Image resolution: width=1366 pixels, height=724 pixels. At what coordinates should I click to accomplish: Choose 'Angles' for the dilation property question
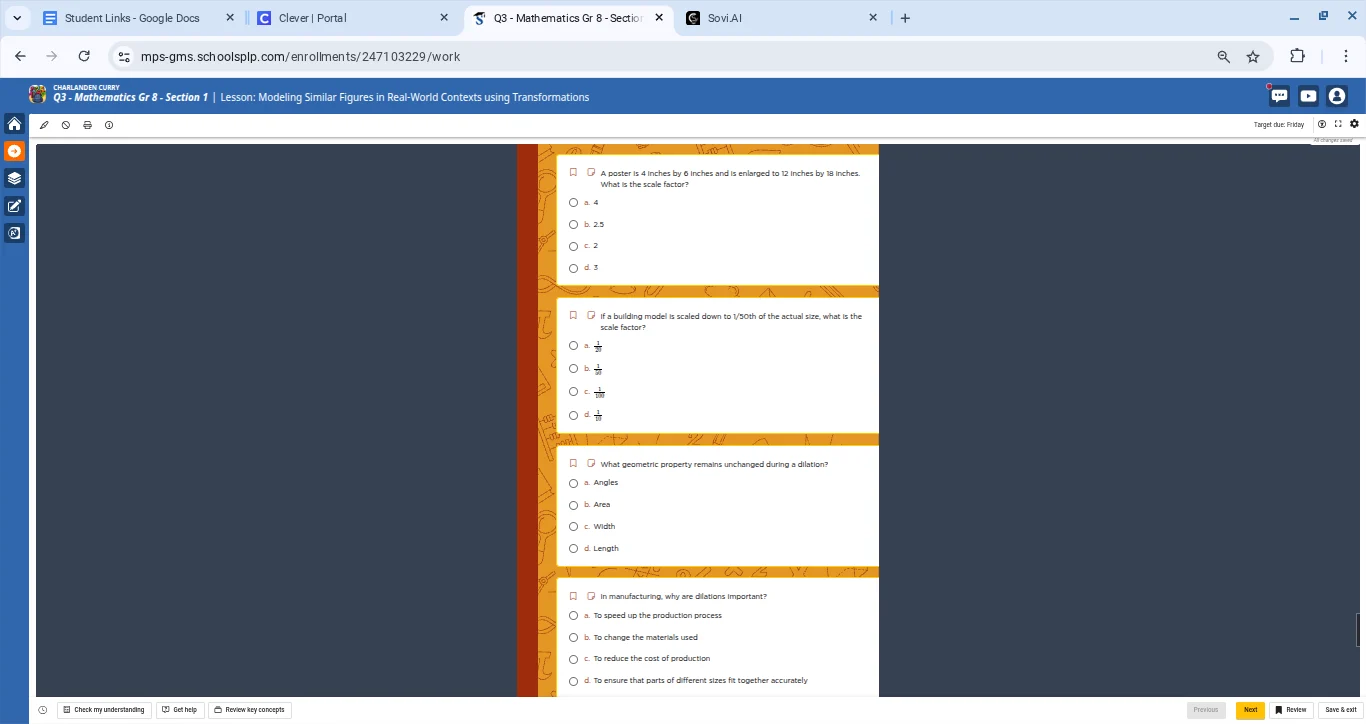[574, 483]
